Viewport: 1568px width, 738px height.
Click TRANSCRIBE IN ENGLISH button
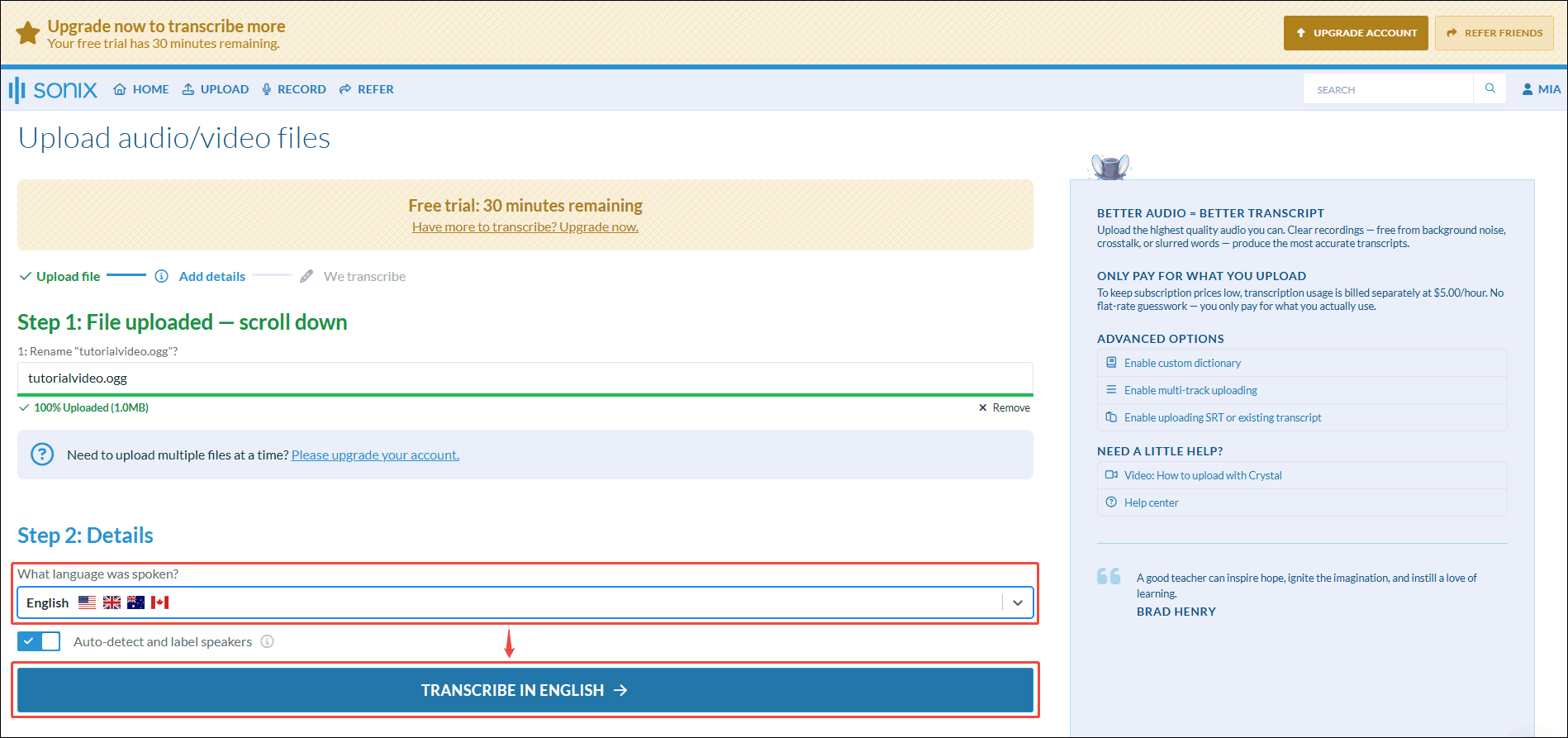coord(525,690)
